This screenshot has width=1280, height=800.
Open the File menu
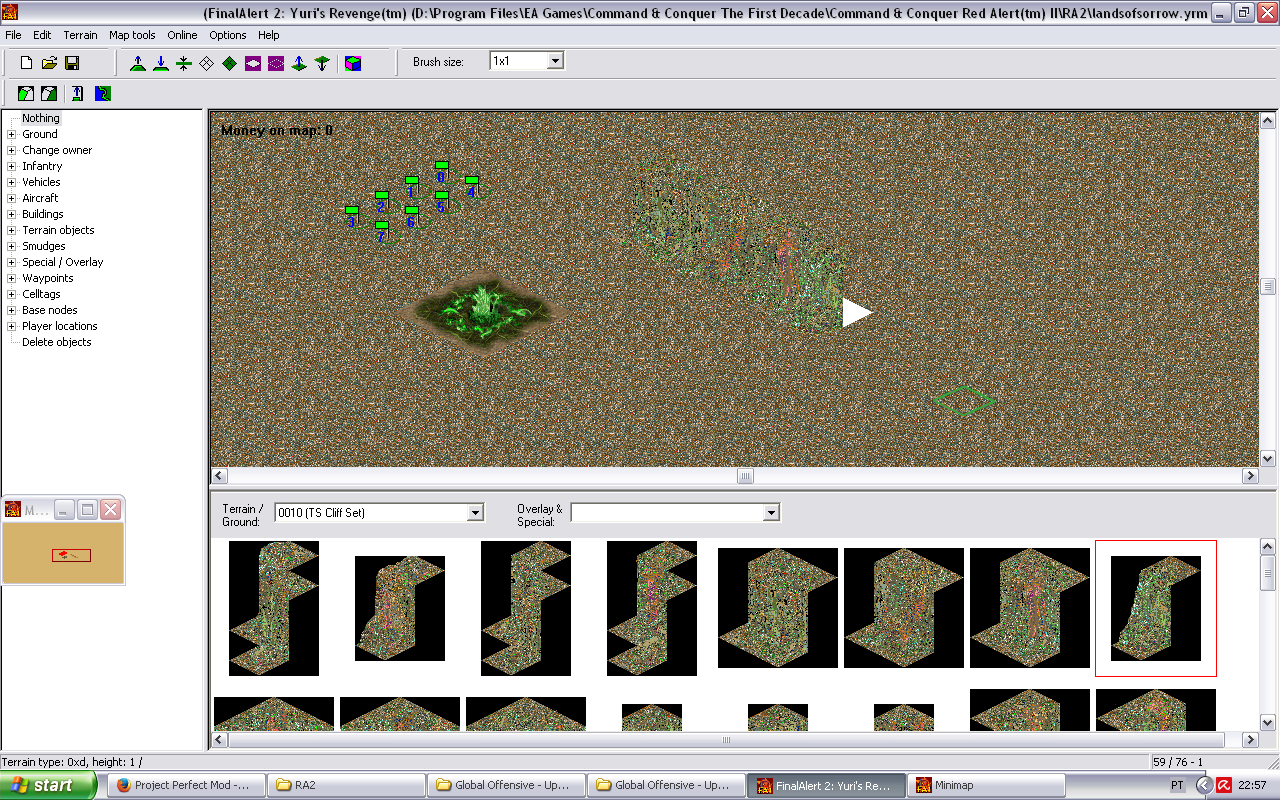tap(13, 35)
